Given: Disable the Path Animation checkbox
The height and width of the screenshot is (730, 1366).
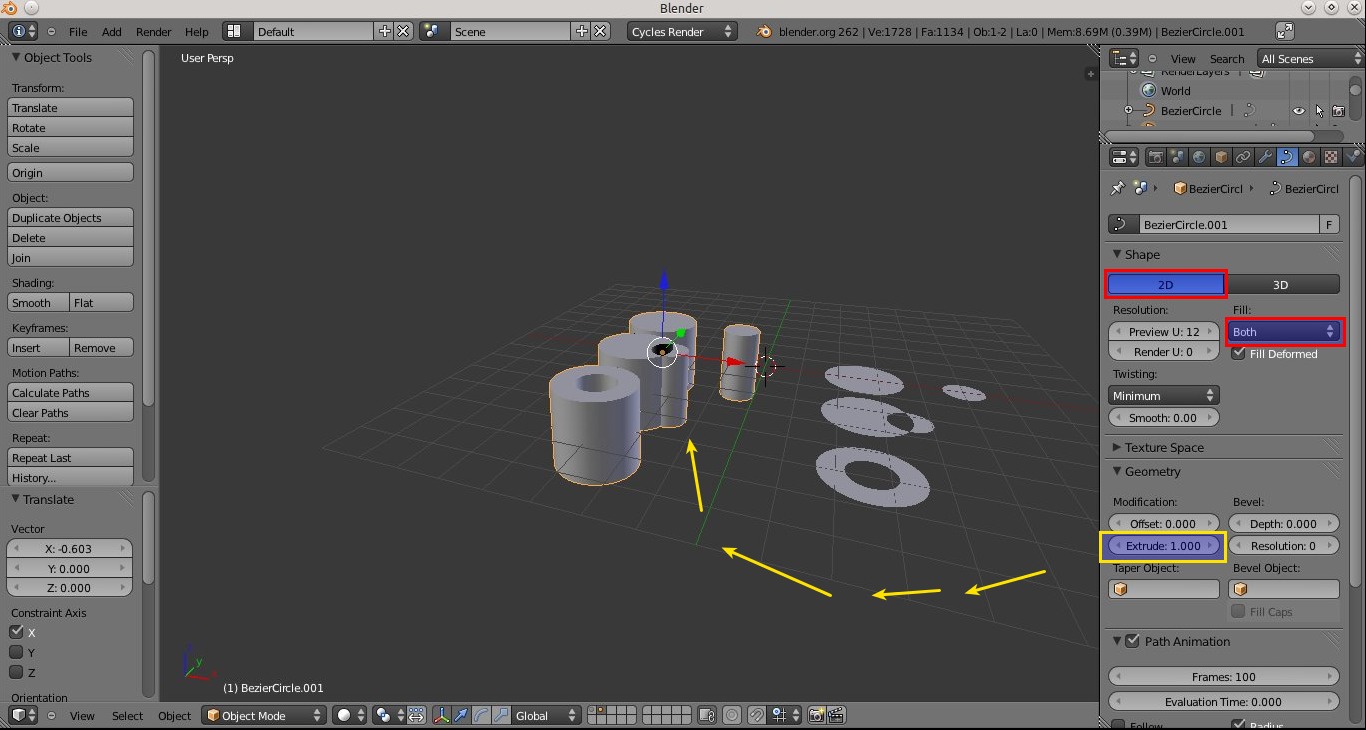Looking at the screenshot, I should [x=1133, y=641].
